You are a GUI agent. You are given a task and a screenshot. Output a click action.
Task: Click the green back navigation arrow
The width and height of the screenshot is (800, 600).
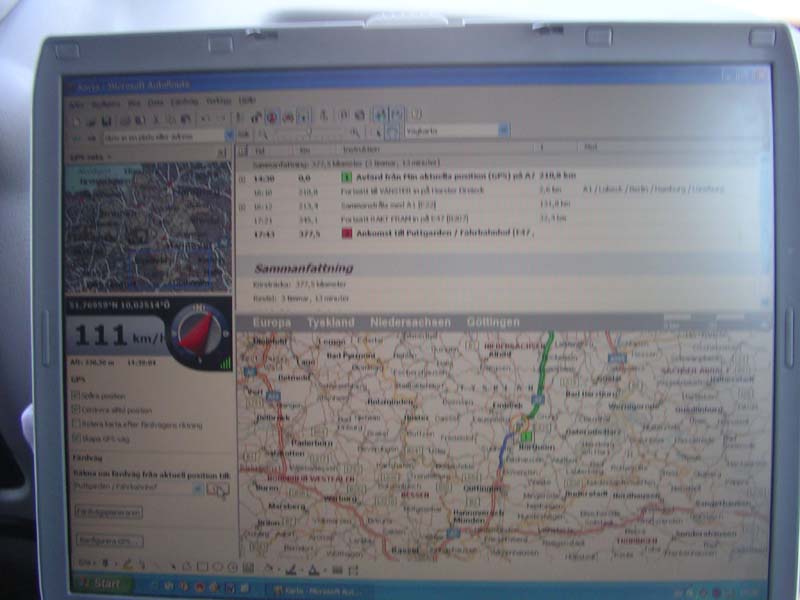(x=77, y=138)
